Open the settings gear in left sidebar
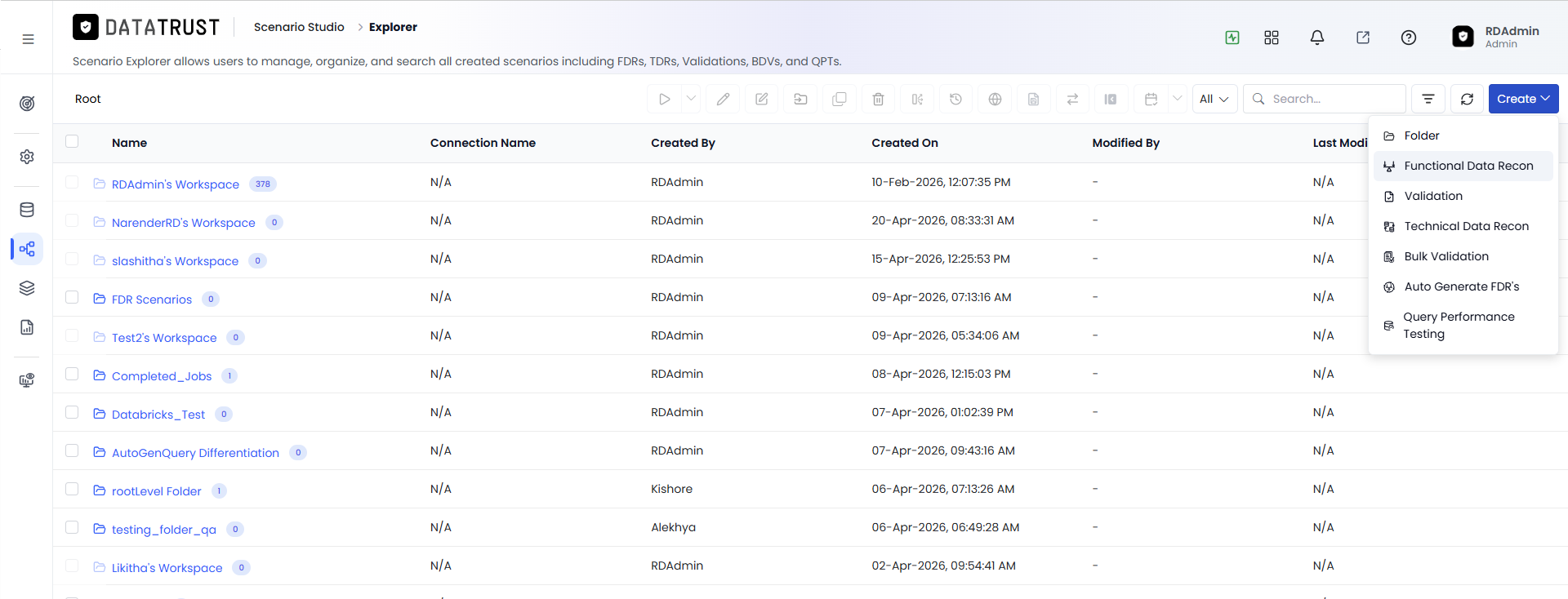Image resolution: width=1568 pixels, height=599 pixels. point(27,157)
